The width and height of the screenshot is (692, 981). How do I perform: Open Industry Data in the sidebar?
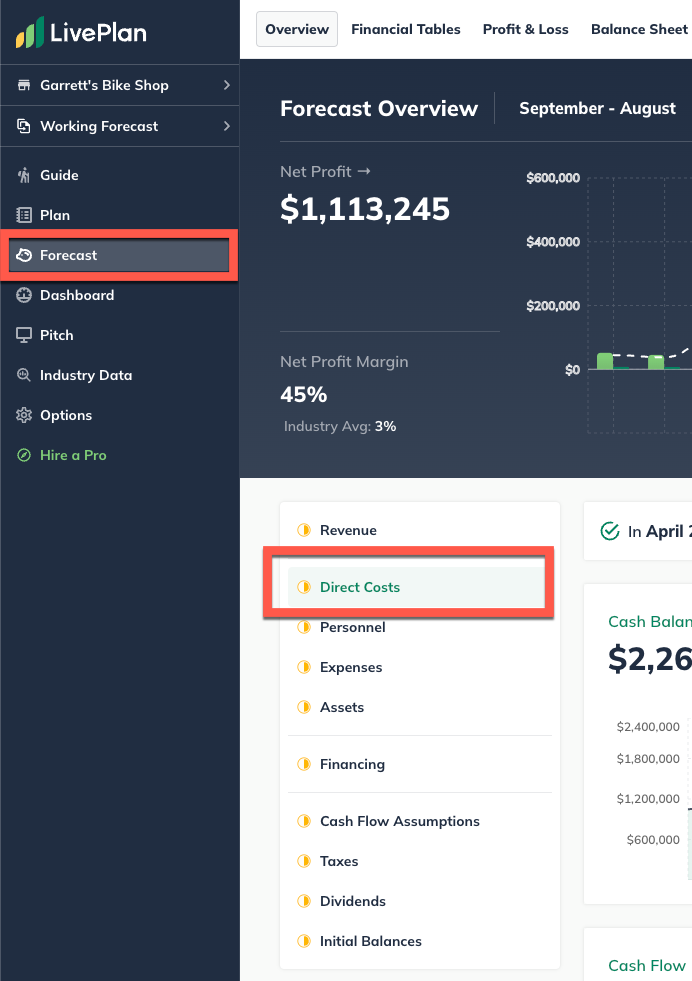(120, 375)
